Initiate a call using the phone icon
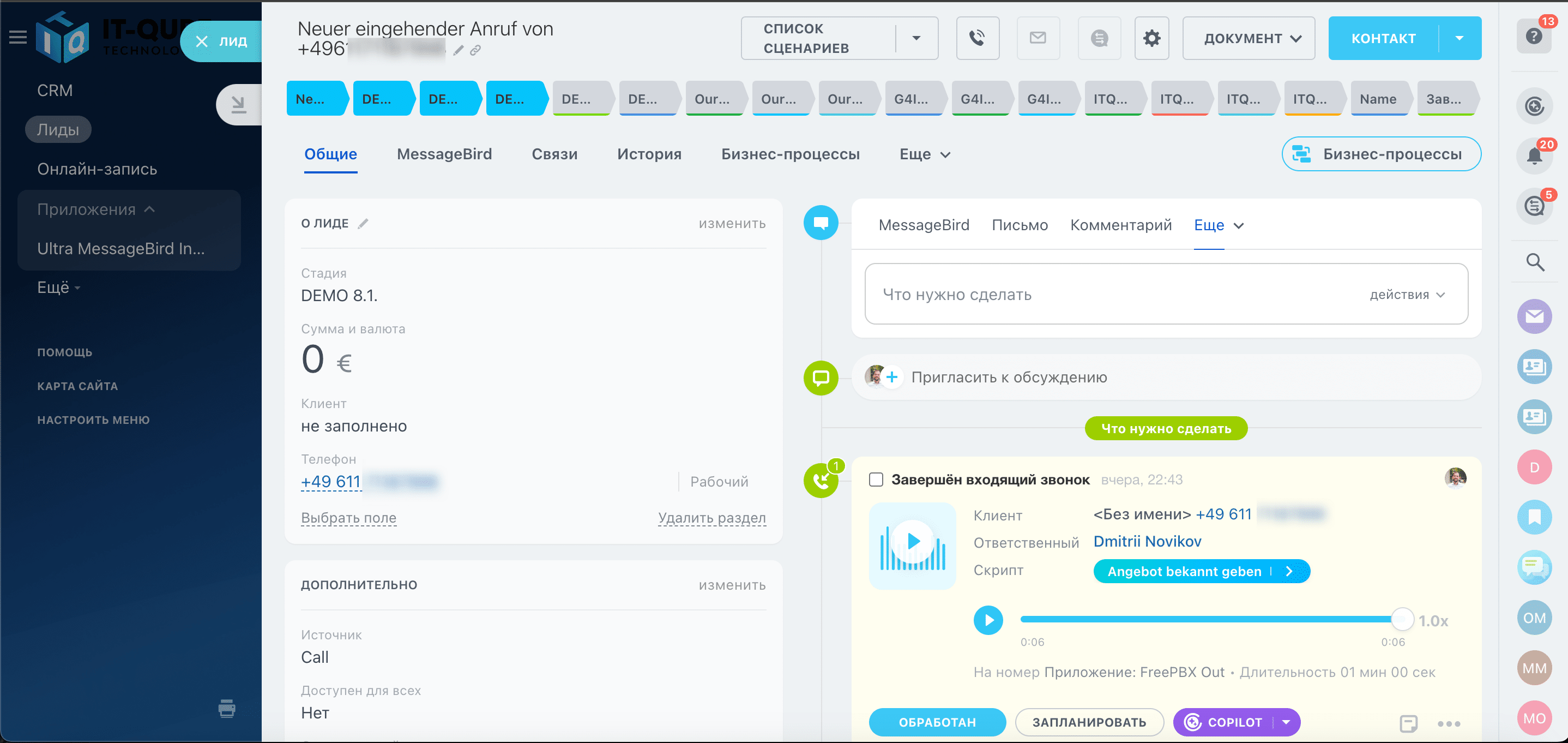The image size is (1568, 743). [978, 38]
